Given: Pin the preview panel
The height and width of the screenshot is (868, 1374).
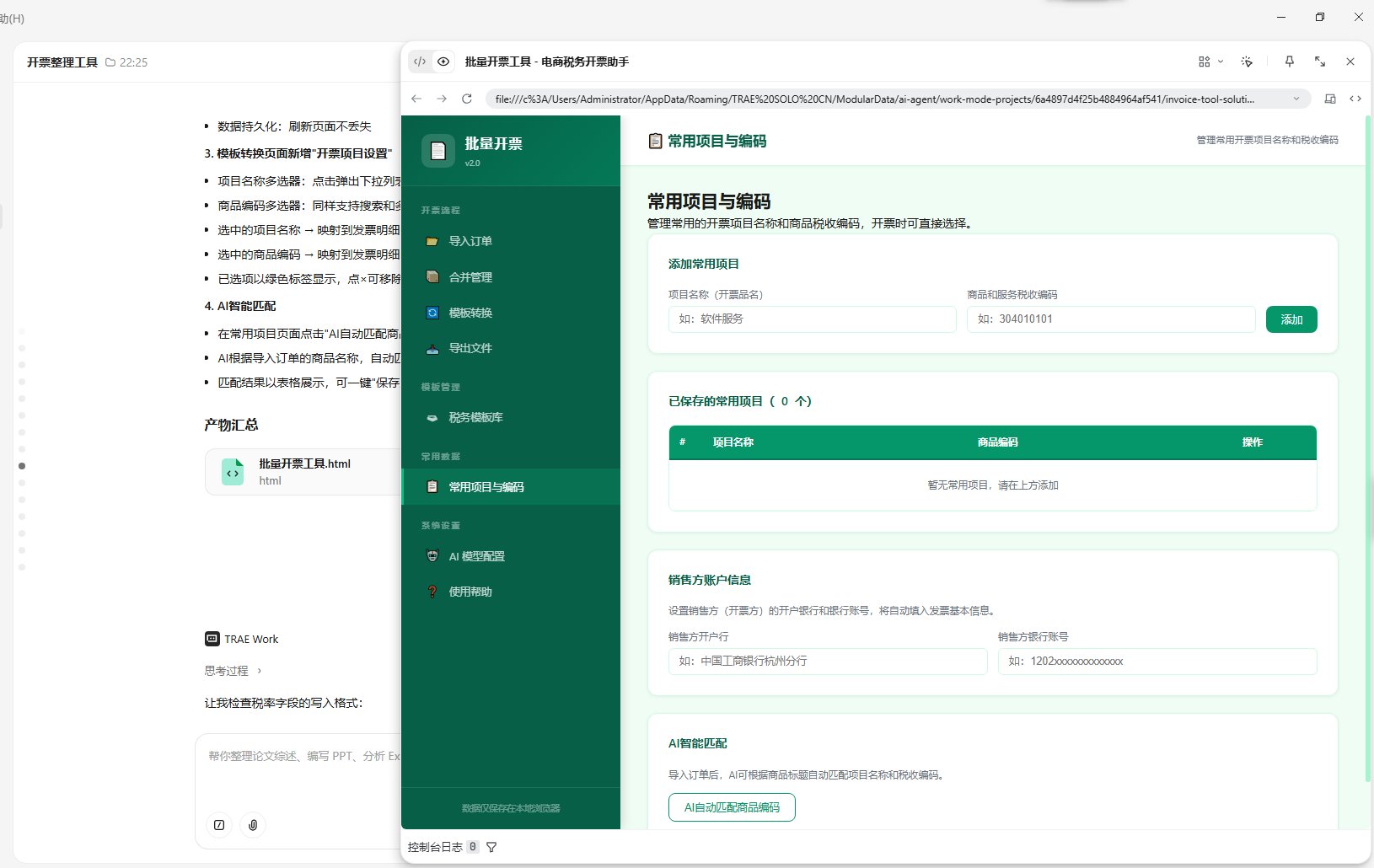Looking at the screenshot, I should (x=1289, y=62).
